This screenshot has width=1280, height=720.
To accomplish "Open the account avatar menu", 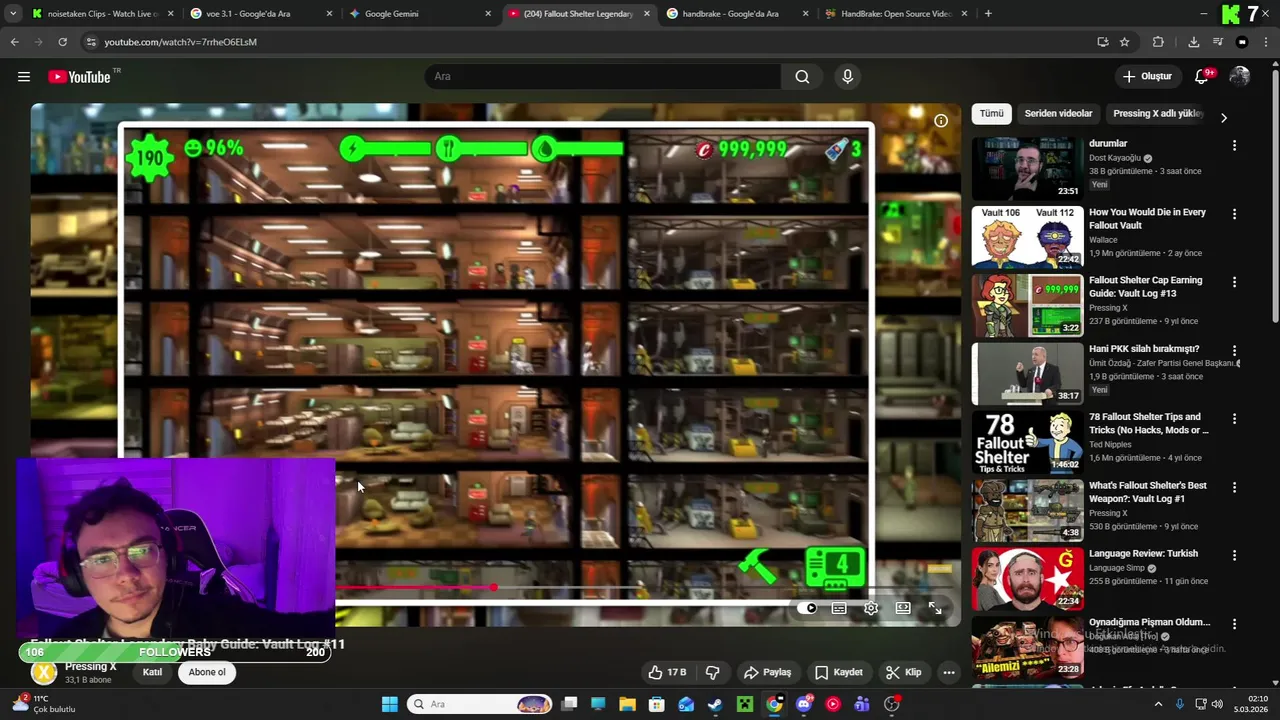I will (1240, 77).
